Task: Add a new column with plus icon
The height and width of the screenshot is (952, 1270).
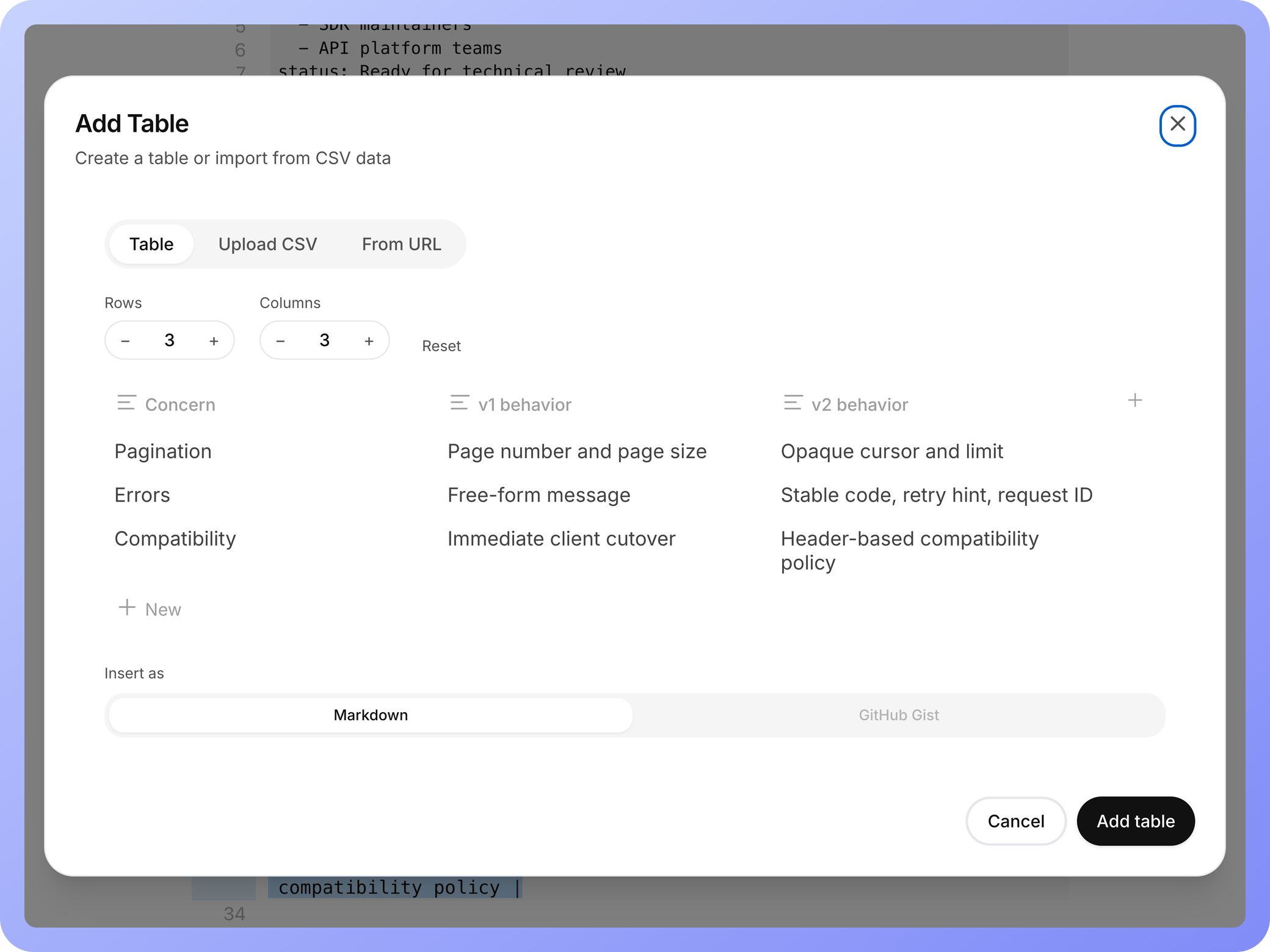Action: [1135, 400]
